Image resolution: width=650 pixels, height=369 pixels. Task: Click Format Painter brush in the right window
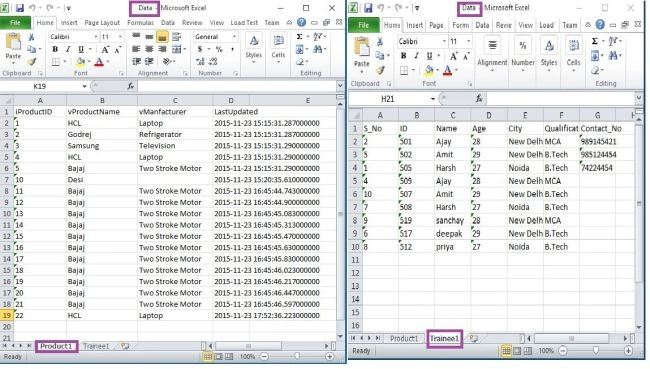[380, 70]
